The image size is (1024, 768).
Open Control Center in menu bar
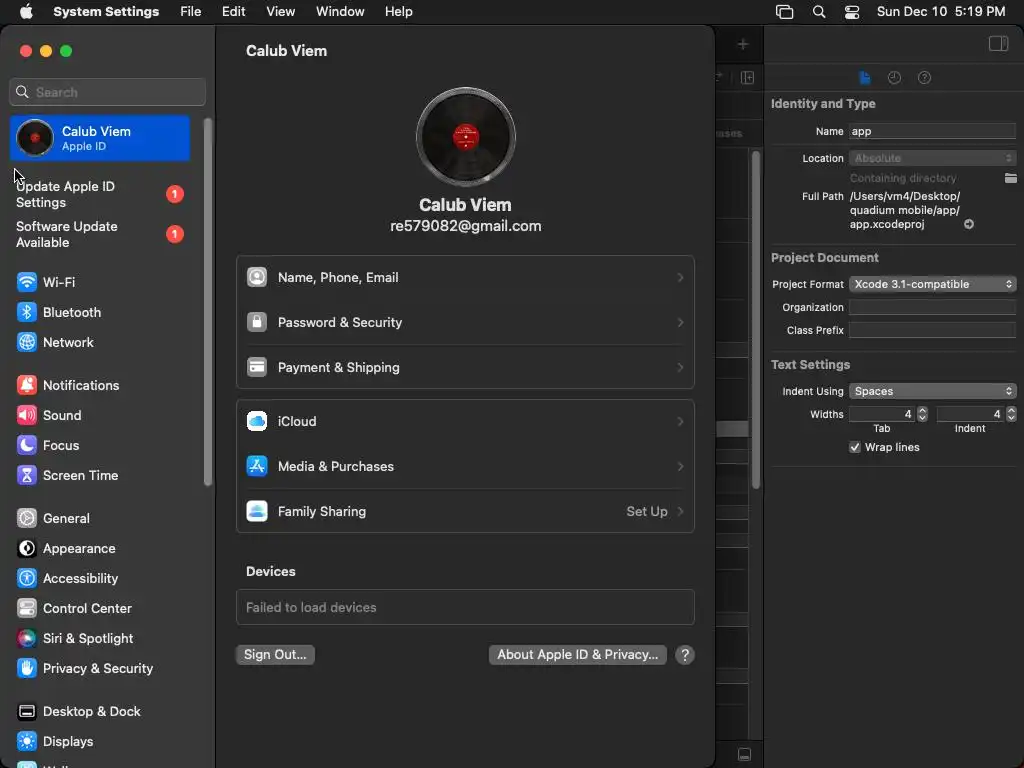tap(852, 12)
